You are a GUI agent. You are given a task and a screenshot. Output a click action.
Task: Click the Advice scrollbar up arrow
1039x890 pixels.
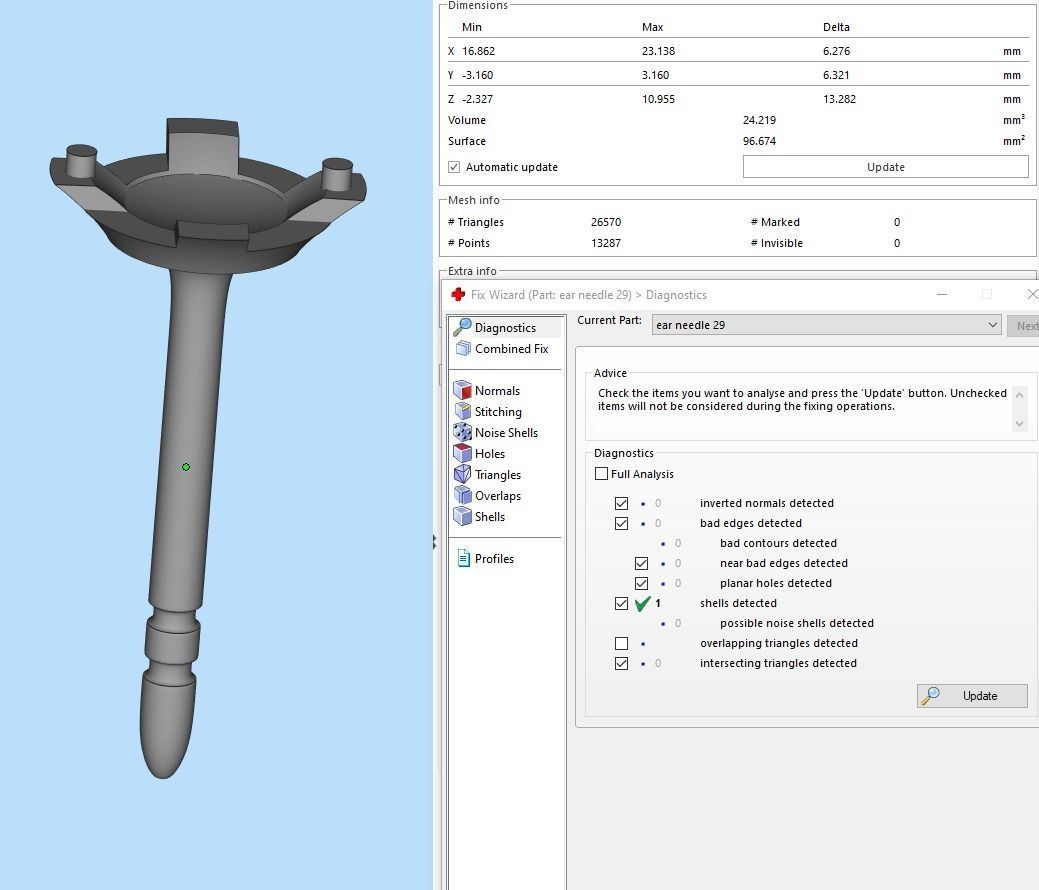1019,395
